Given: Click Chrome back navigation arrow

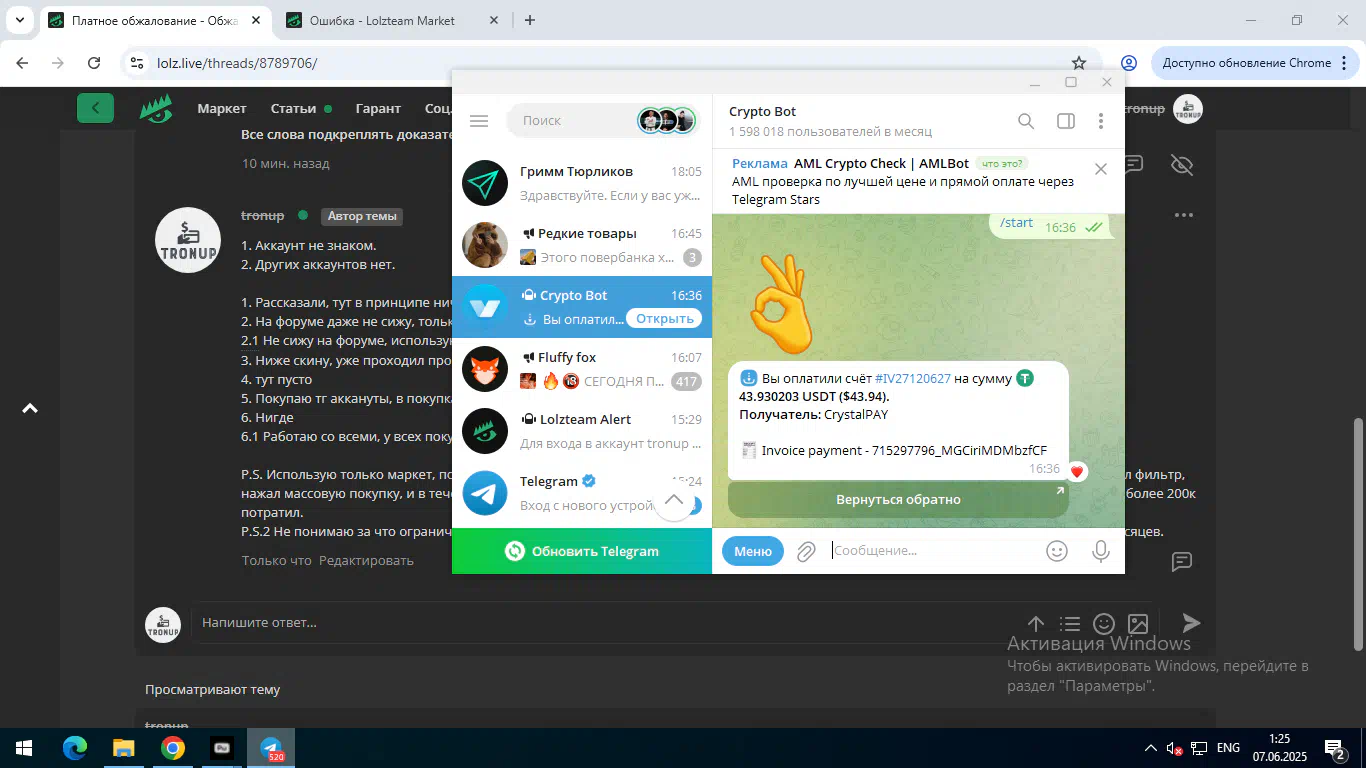Looking at the screenshot, I should click(22, 62).
